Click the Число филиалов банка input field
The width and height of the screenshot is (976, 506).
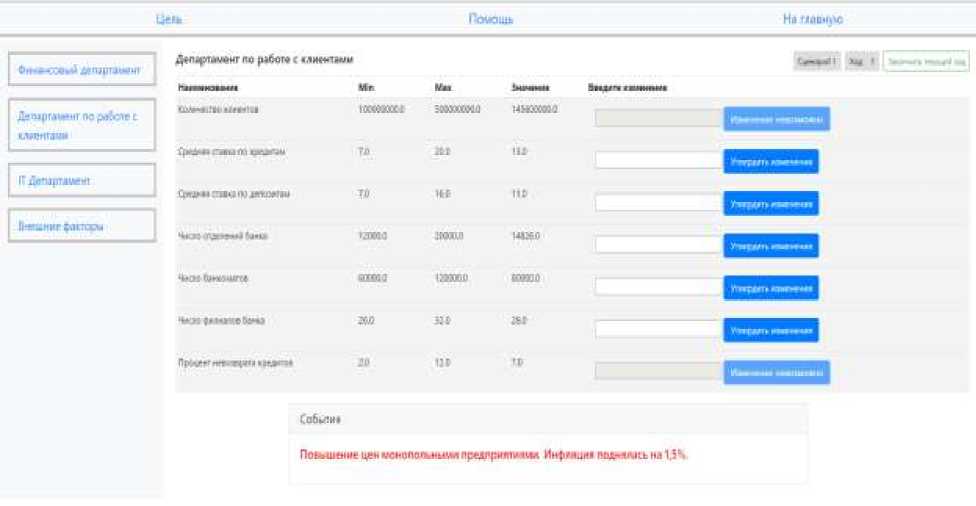(x=657, y=329)
